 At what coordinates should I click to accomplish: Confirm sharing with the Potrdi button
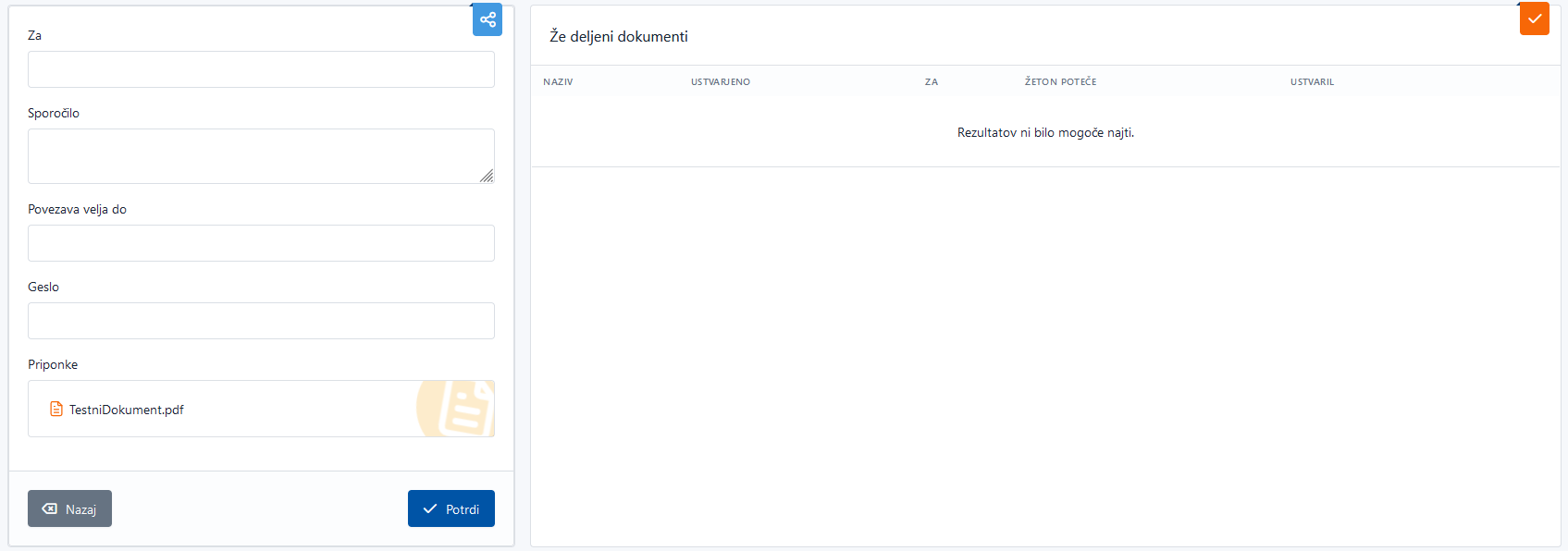[x=451, y=508]
